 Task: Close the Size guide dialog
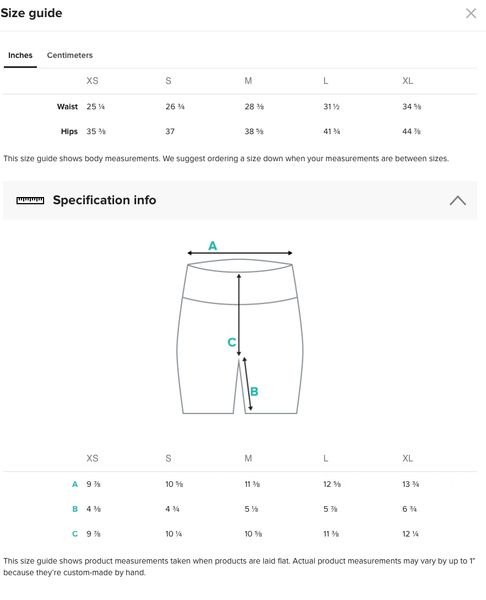pos(471,13)
